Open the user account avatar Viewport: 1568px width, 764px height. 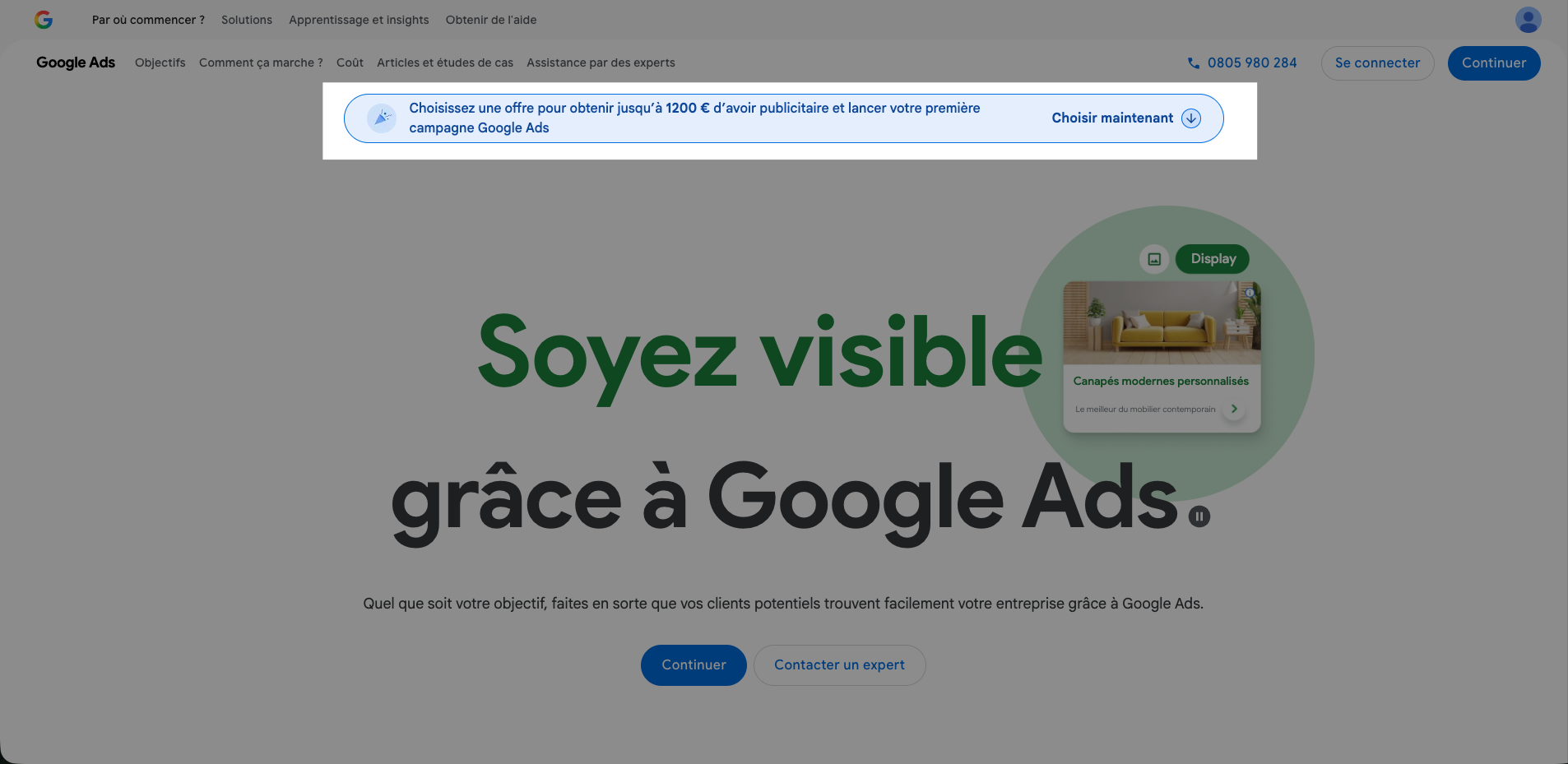click(x=1528, y=20)
